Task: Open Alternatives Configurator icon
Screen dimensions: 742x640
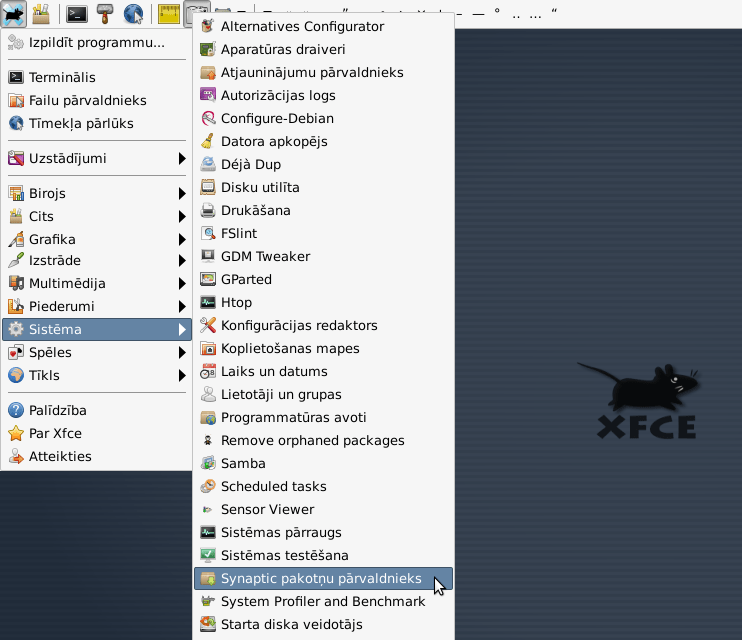Action: point(208,26)
